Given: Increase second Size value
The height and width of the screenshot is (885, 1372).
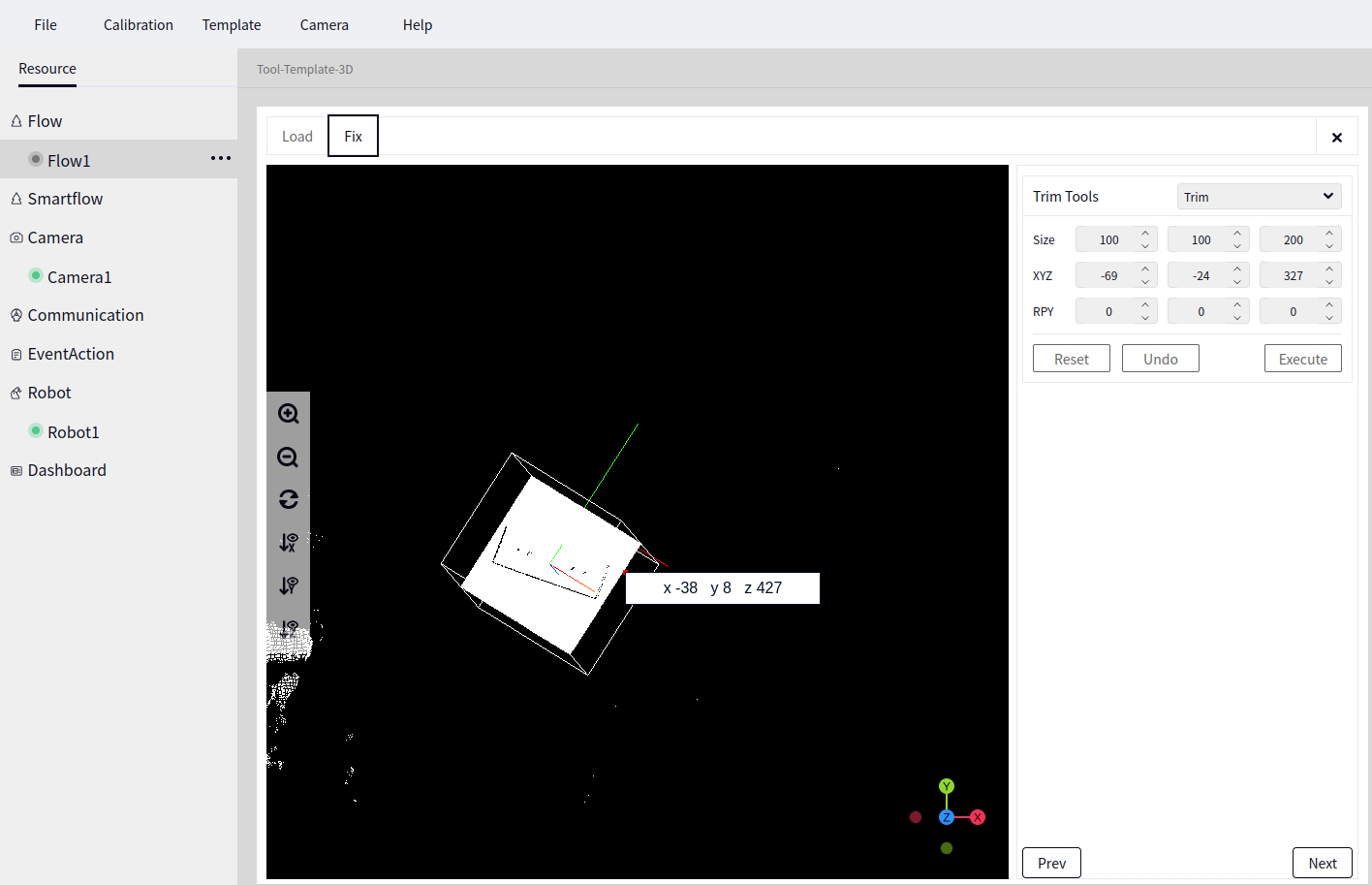Looking at the screenshot, I should (x=1237, y=234).
